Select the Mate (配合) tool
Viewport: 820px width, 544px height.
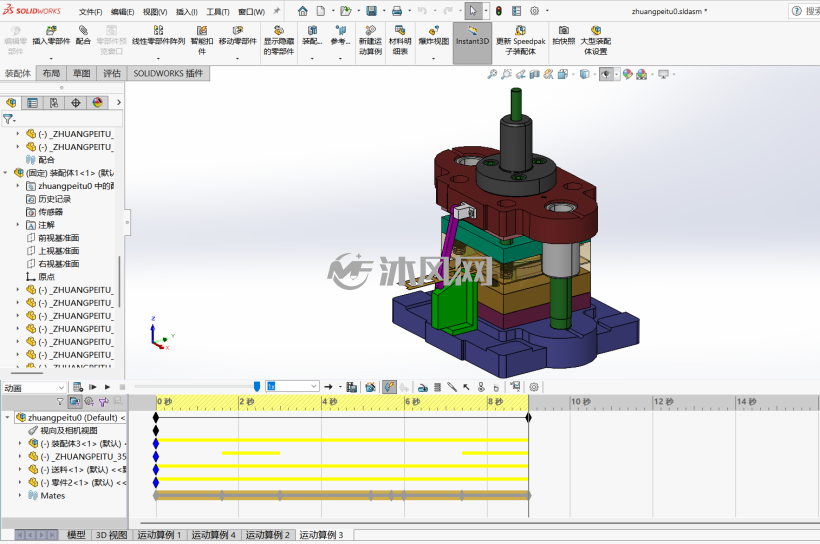(83, 35)
